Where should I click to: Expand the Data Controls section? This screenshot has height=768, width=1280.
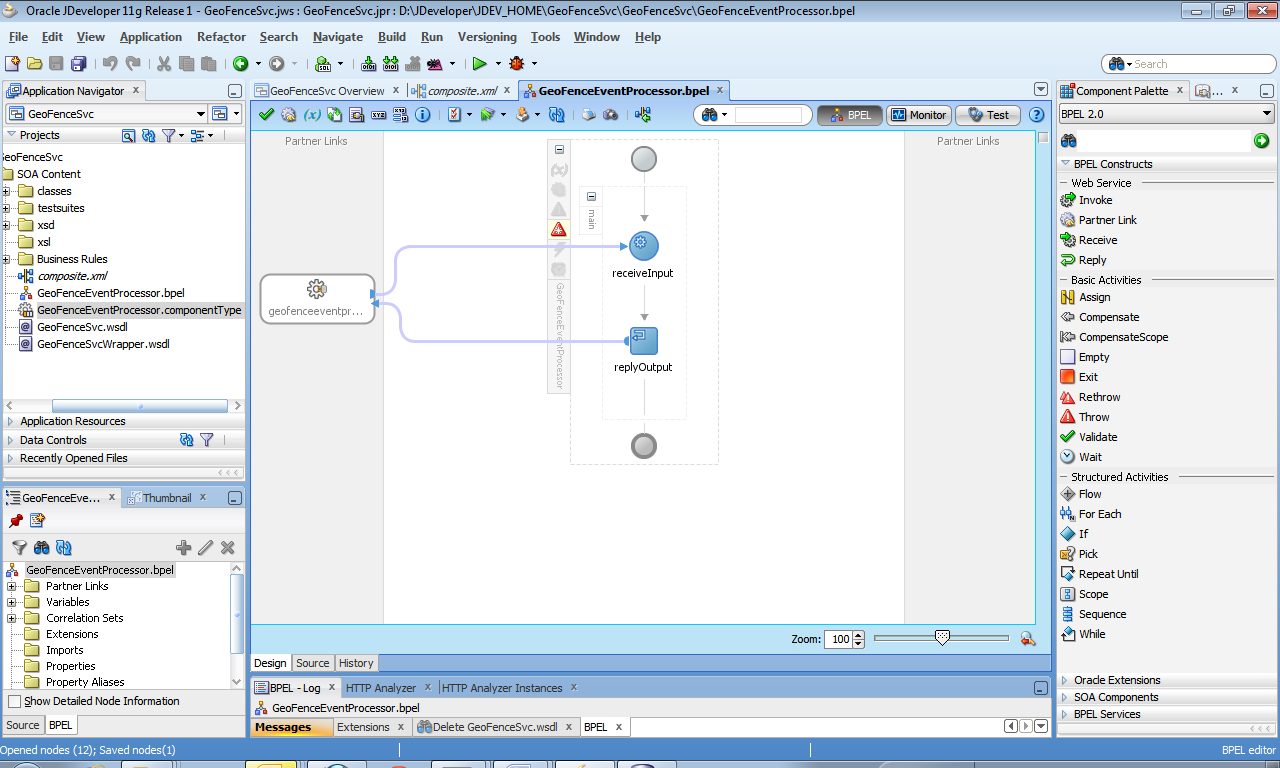(11, 440)
